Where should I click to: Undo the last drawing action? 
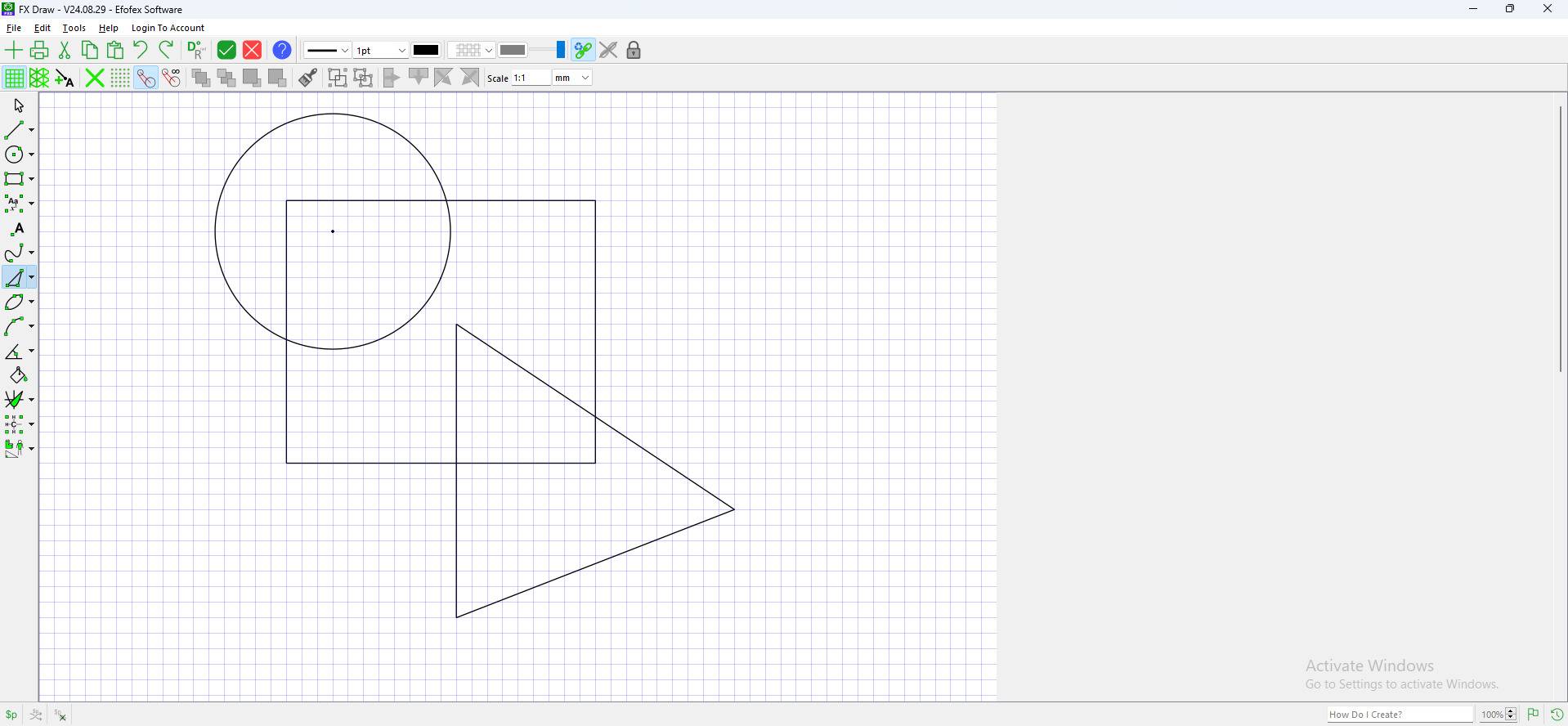(x=141, y=51)
